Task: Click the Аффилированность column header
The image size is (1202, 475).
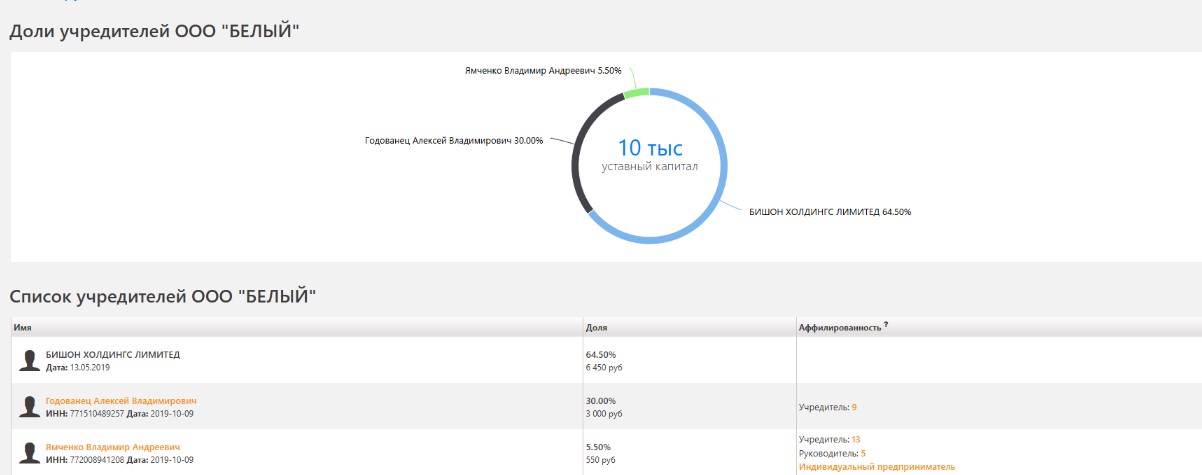Action: [839, 327]
